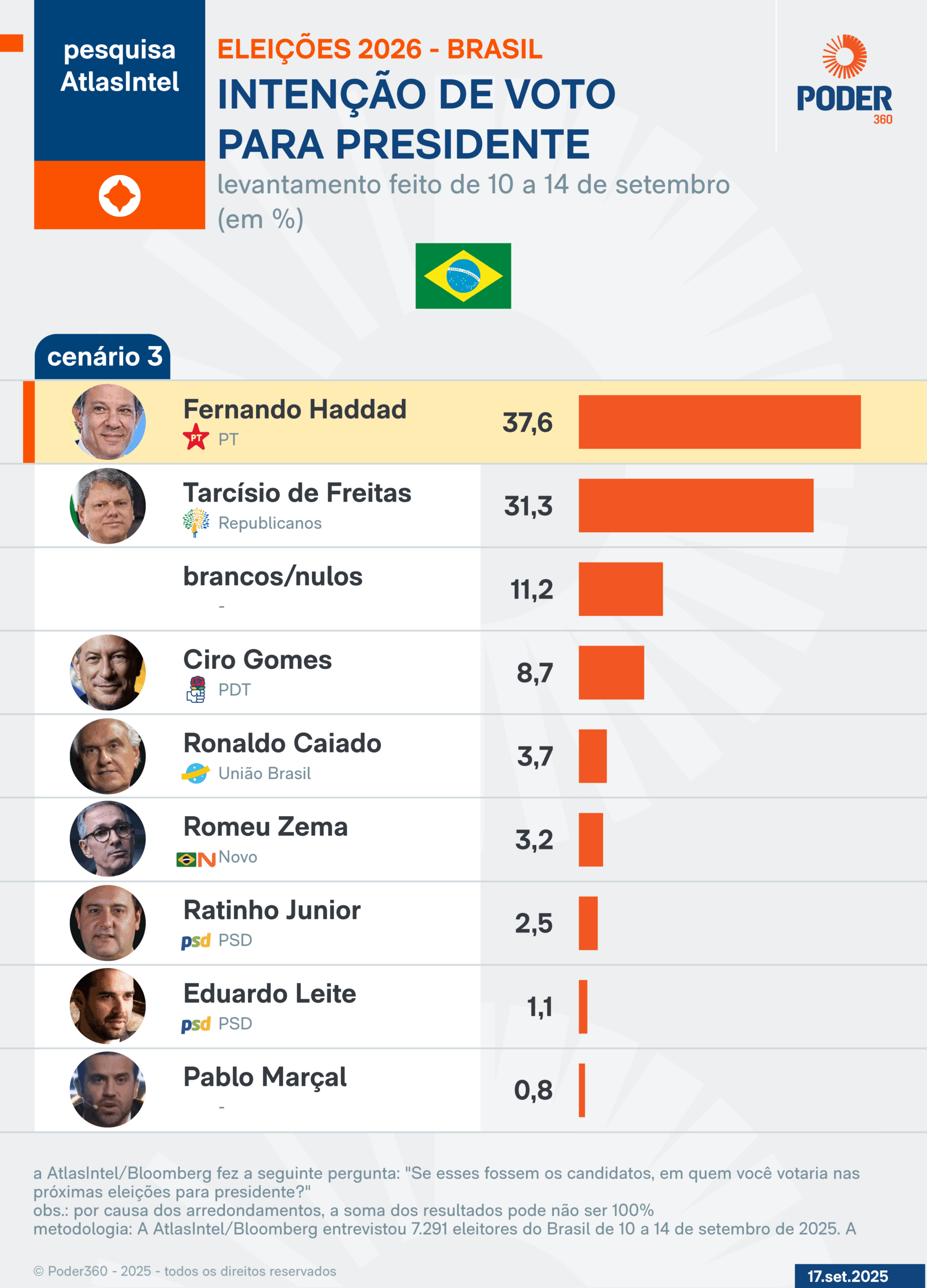
Task: Click the PSD logo beside Eduardo Leite
Action: point(196,1024)
